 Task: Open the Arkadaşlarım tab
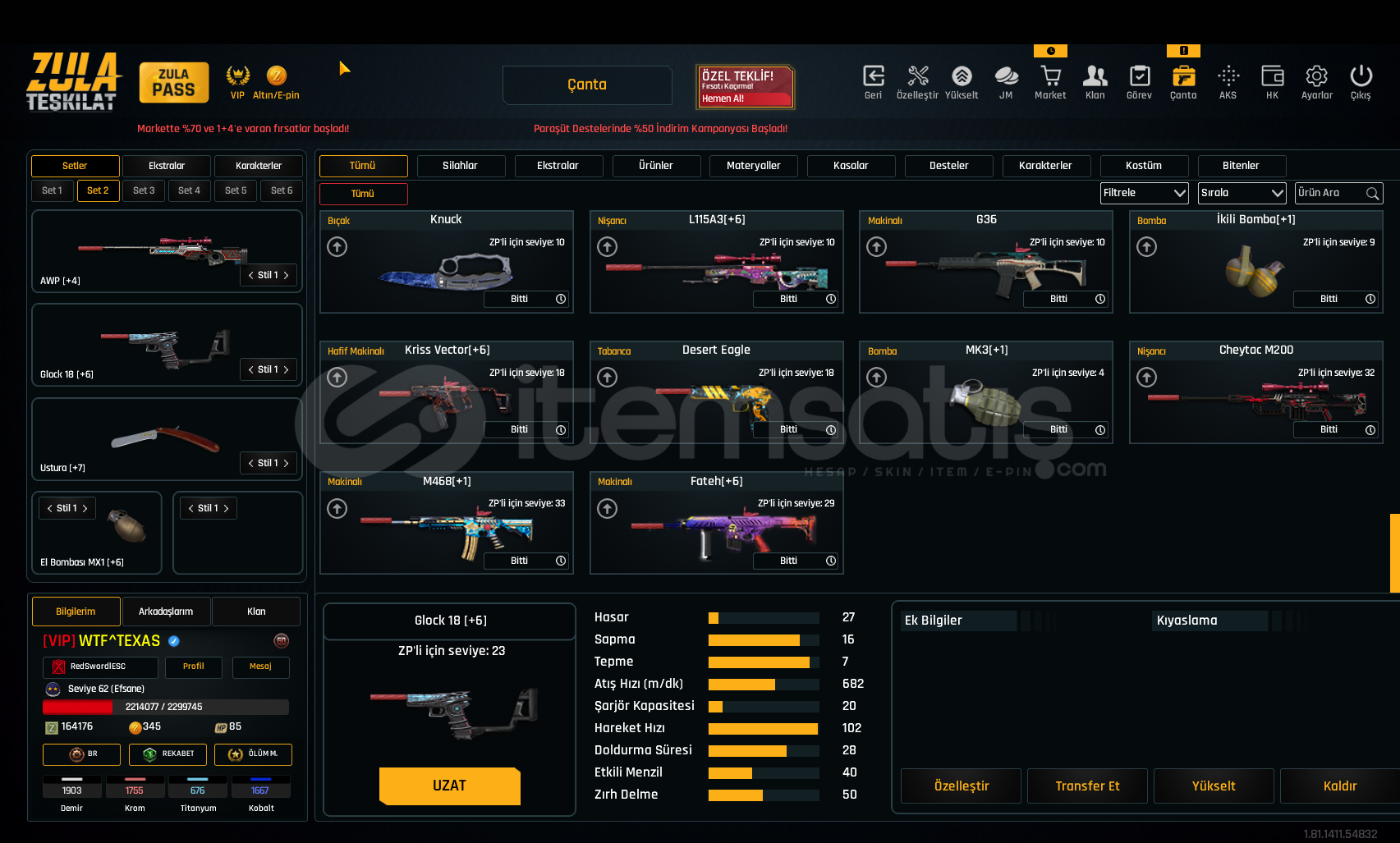[166, 612]
